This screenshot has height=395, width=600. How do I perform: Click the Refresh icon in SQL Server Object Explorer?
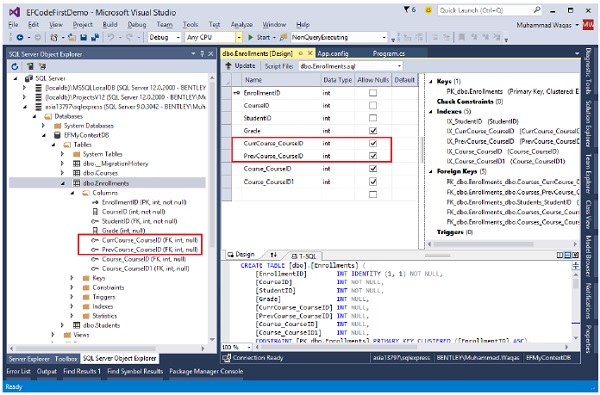[15, 67]
